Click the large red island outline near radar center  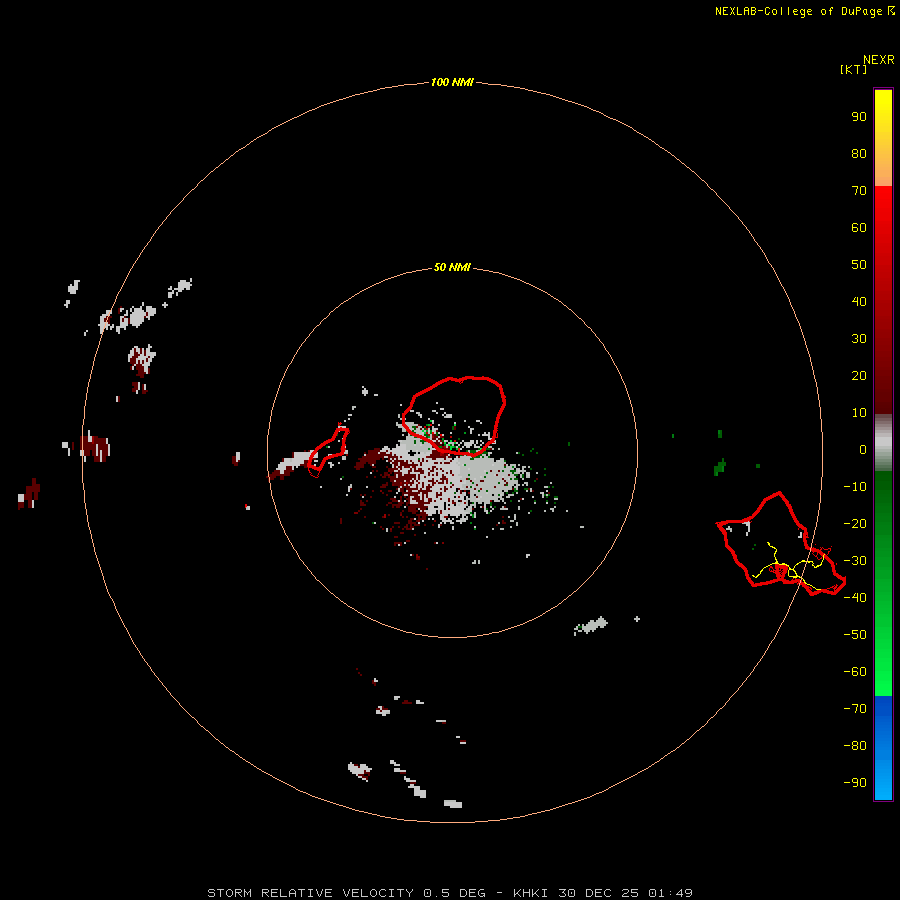point(454,416)
